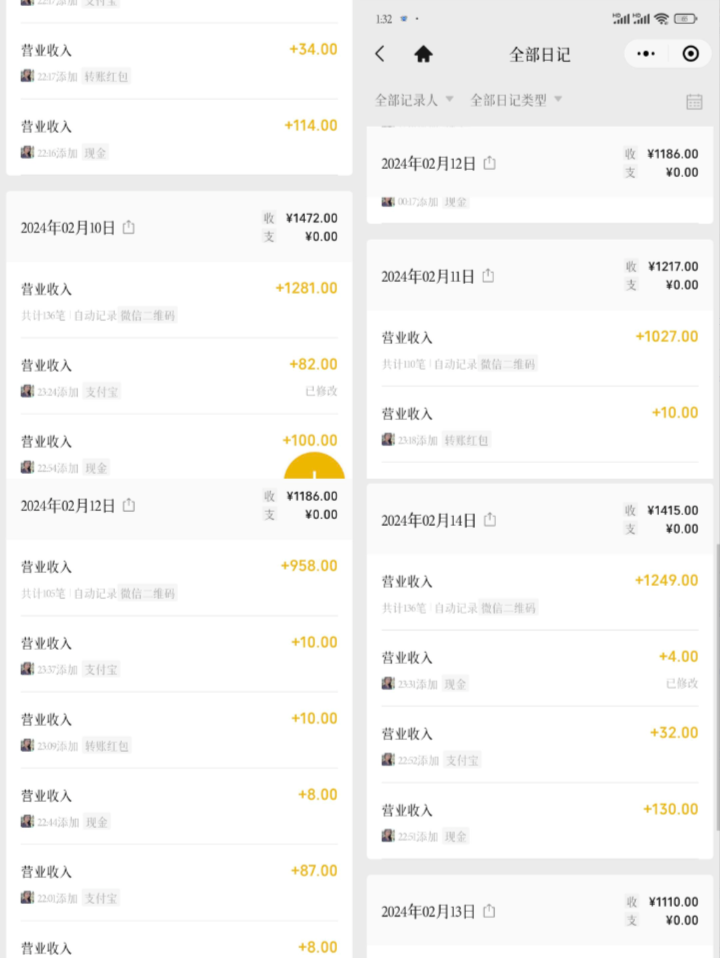Open the calendar date picker icon
Viewport: 720px width, 958px height.
(694, 101)
